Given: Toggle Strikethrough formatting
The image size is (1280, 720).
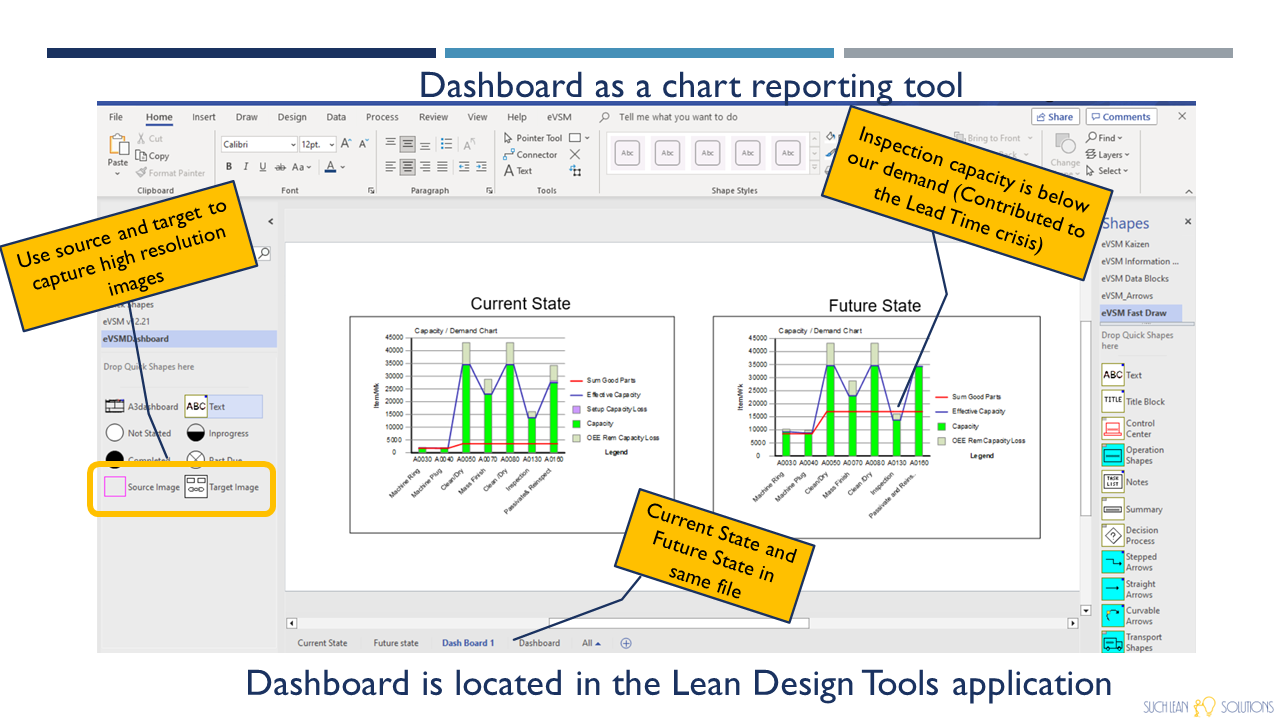Looking at the screenshot, I should tap(280, 167).
